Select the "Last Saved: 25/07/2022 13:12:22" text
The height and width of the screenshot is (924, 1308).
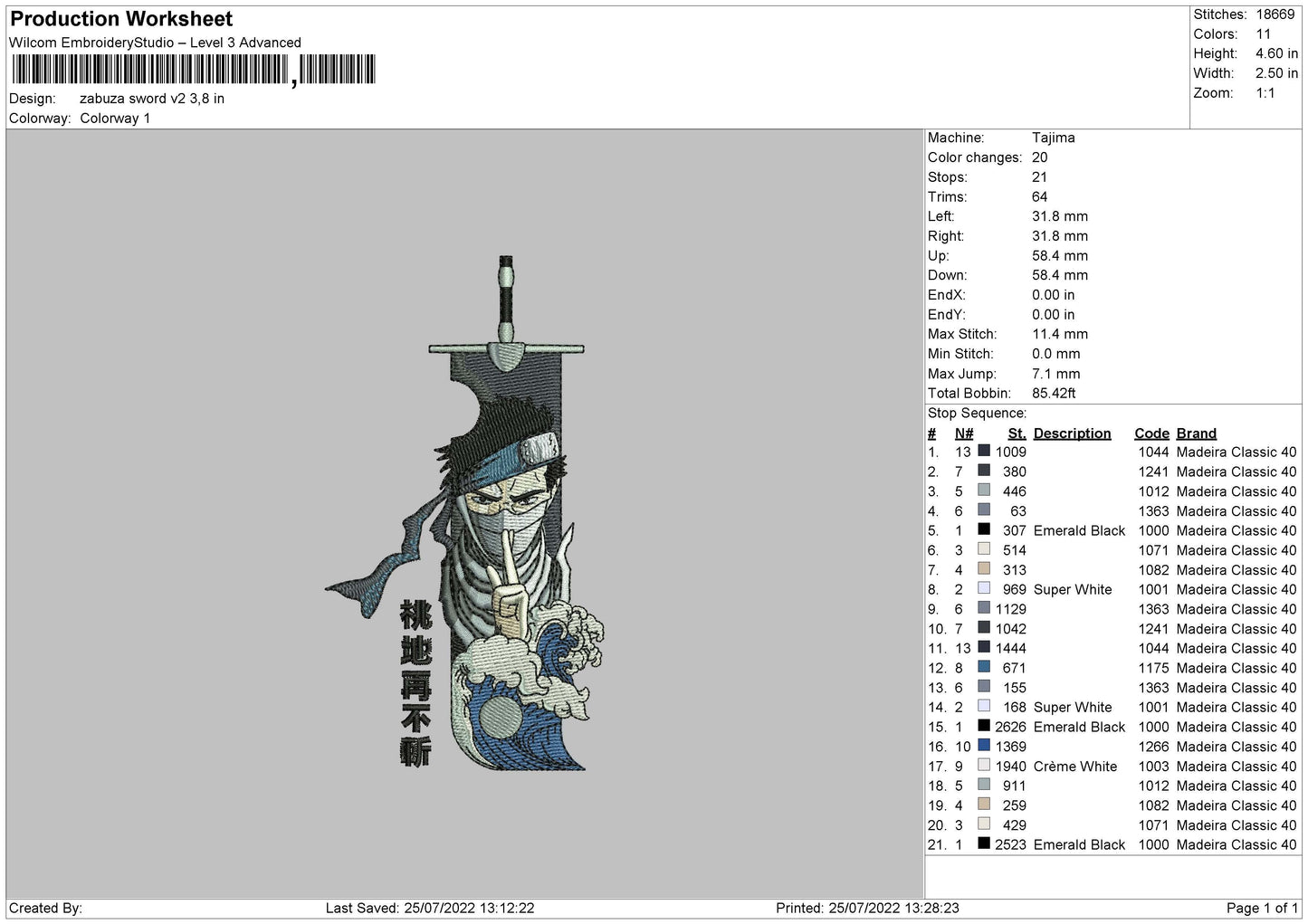[x=430, y=908]
